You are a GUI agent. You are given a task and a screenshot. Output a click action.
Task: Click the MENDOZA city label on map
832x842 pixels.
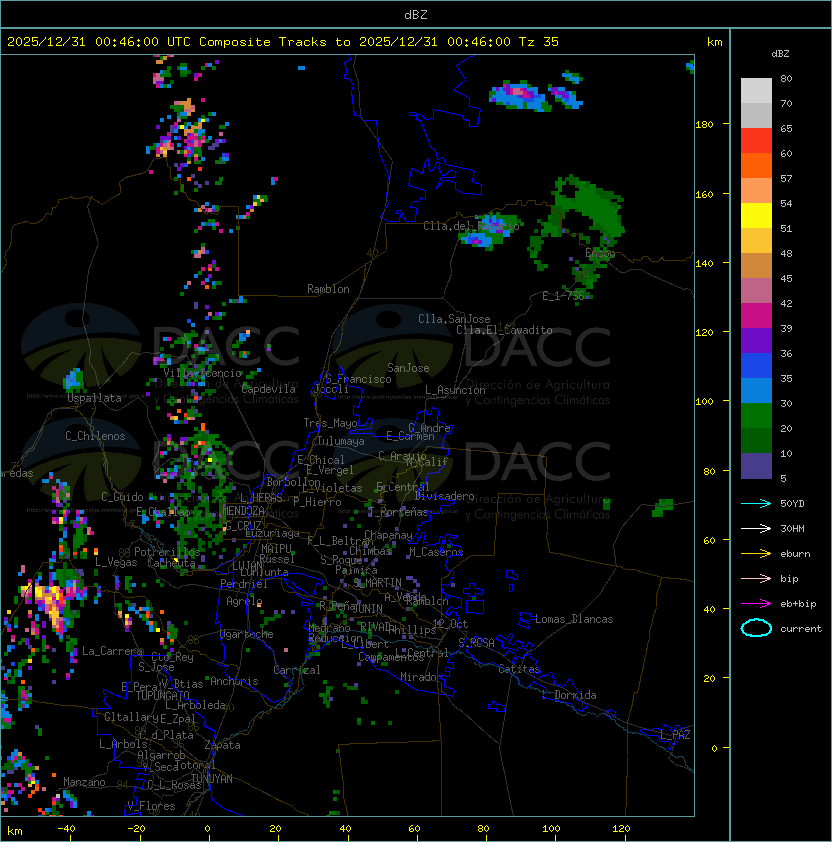pyautogui.click(x=243, y=511)
